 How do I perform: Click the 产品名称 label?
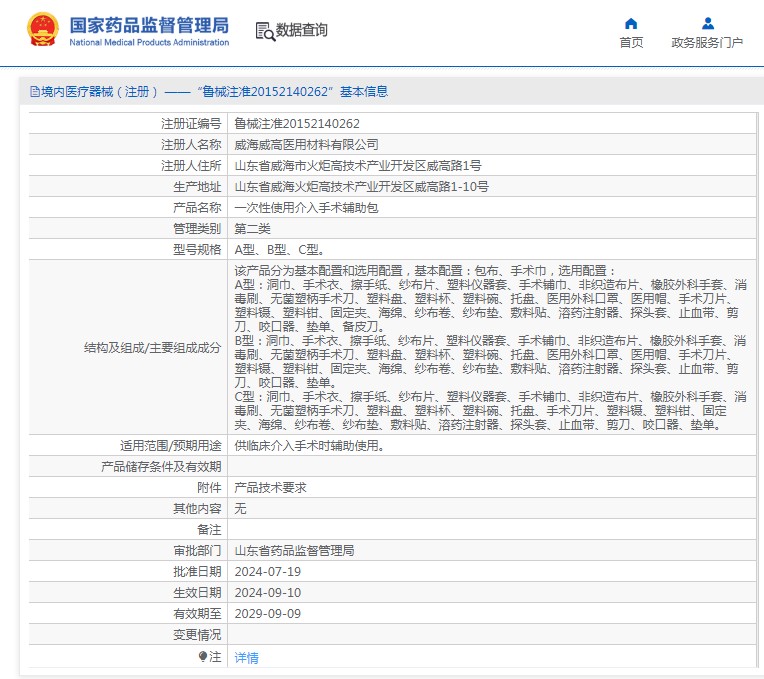[197, 207]
